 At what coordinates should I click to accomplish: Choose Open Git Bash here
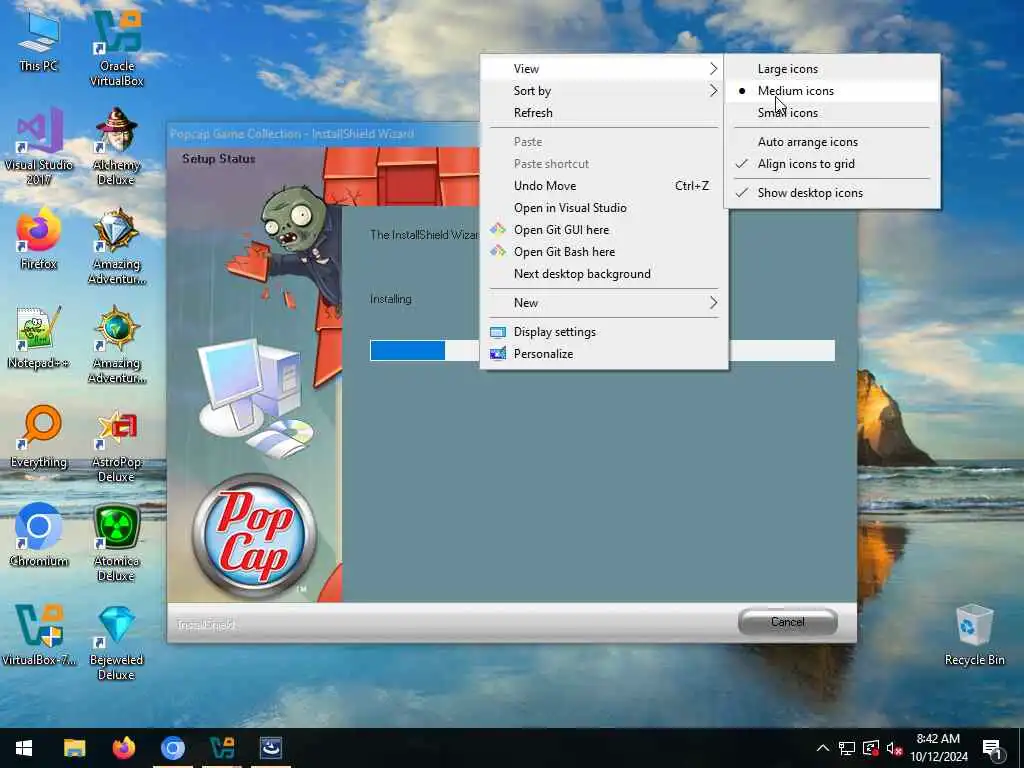click(604, 252)
